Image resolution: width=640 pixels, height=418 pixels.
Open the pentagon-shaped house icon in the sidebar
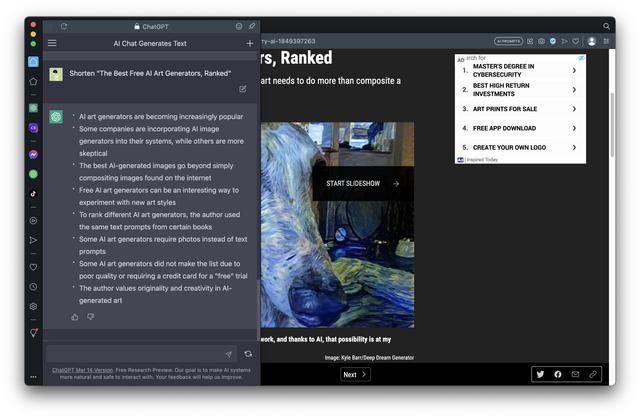[33, 82]
